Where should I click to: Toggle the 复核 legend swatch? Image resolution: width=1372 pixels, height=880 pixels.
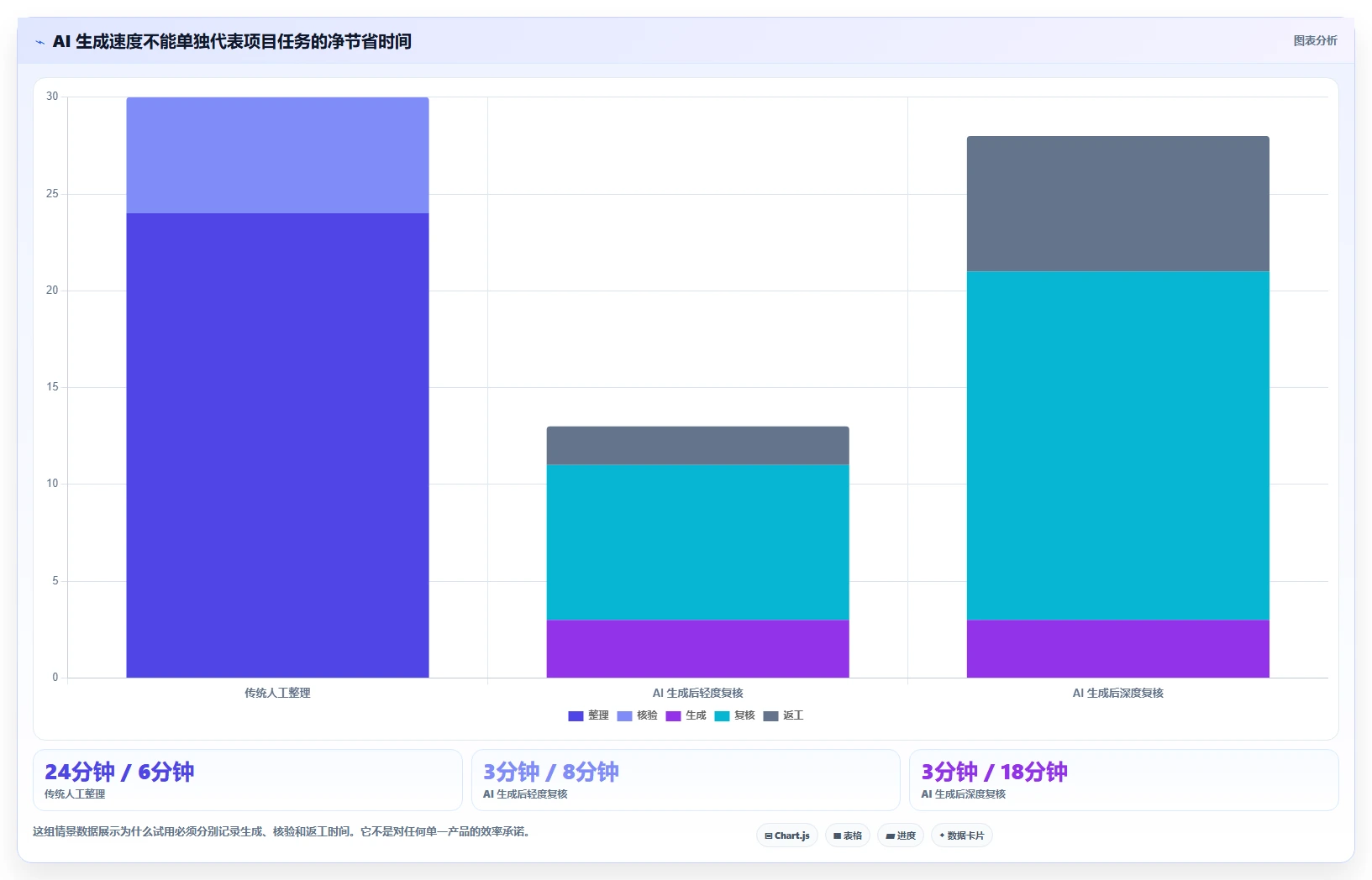click(722, 716)
